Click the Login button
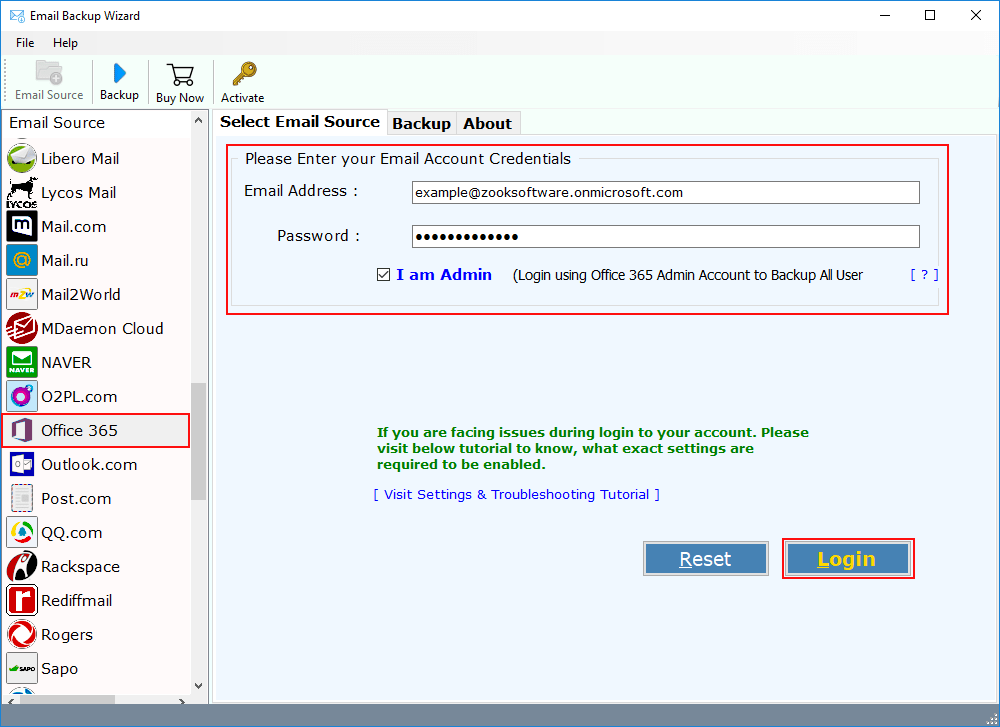 point(847,558)
